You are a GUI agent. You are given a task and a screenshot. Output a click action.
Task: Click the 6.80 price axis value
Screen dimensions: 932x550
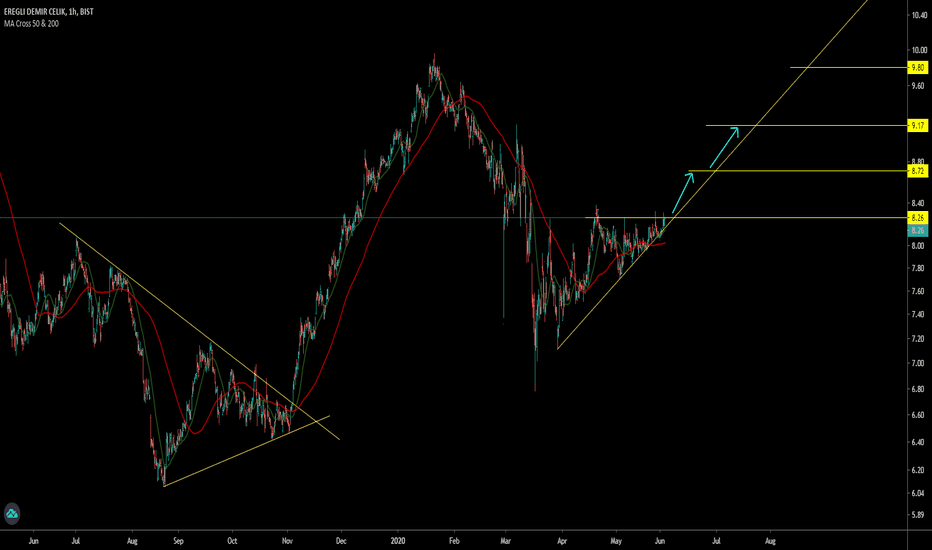click(x=918, y=389)
